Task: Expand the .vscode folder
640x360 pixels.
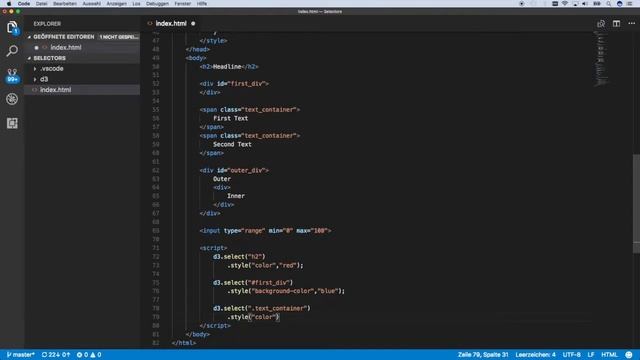Action: pyautogui.click(x=51, y=69)
